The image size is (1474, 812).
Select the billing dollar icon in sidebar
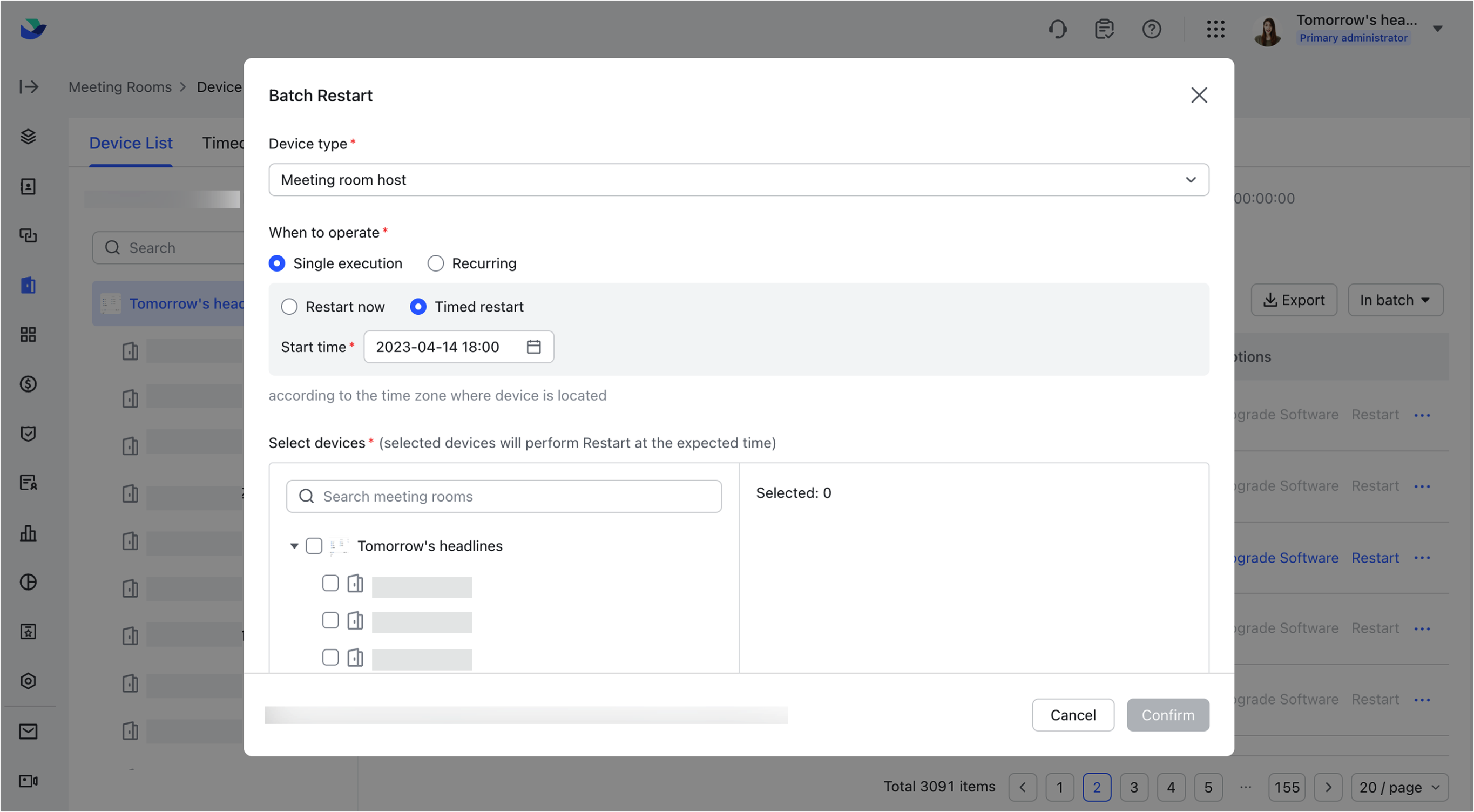click(x=28, y=384)
